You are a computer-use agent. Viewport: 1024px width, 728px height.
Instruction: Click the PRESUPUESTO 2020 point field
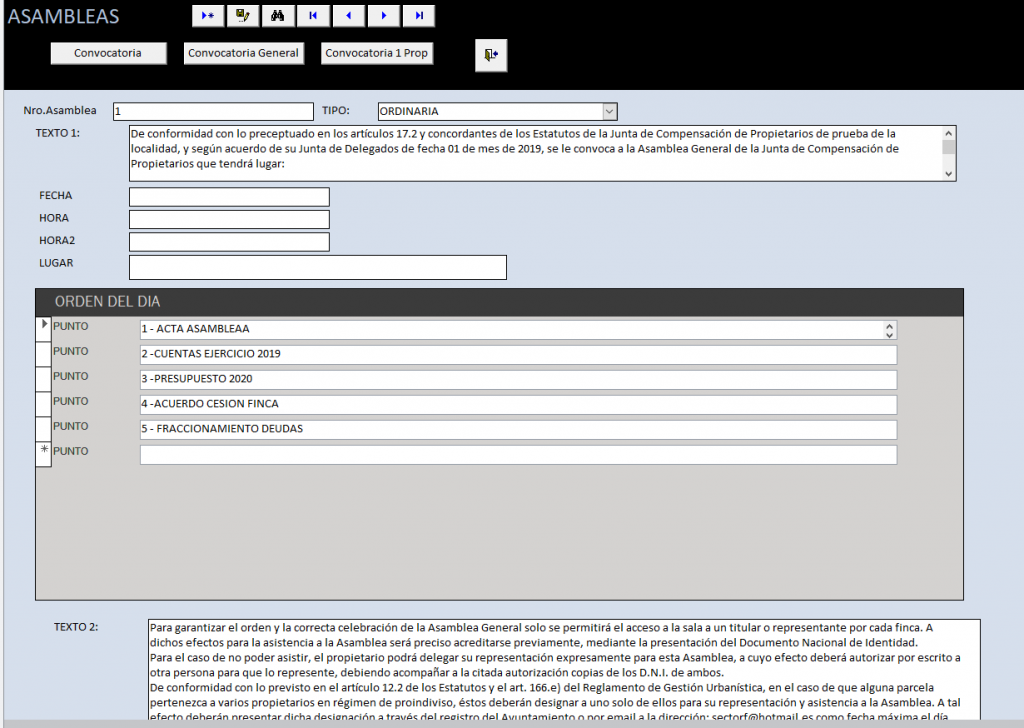click(518, 380)
